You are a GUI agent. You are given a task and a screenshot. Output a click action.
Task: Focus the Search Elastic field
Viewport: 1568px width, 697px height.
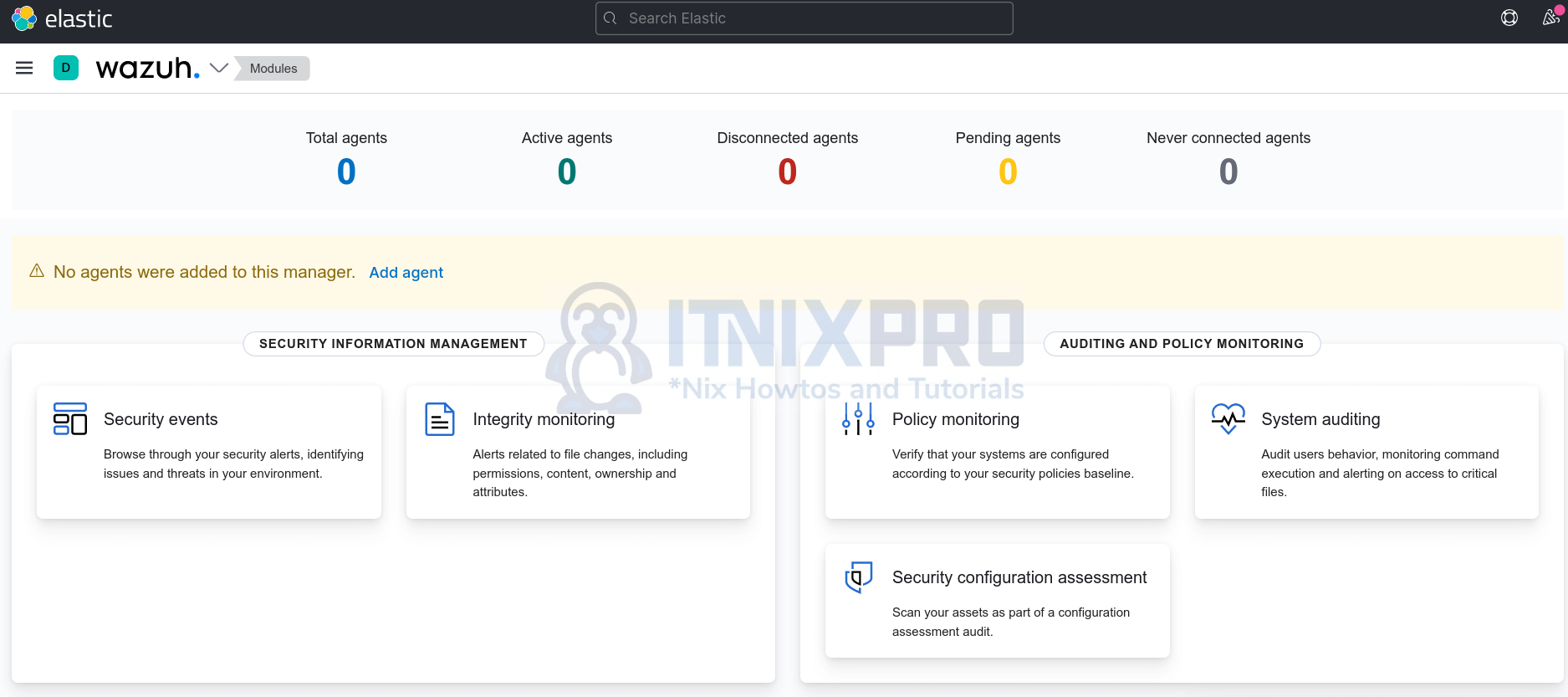(x=804, y=18)
